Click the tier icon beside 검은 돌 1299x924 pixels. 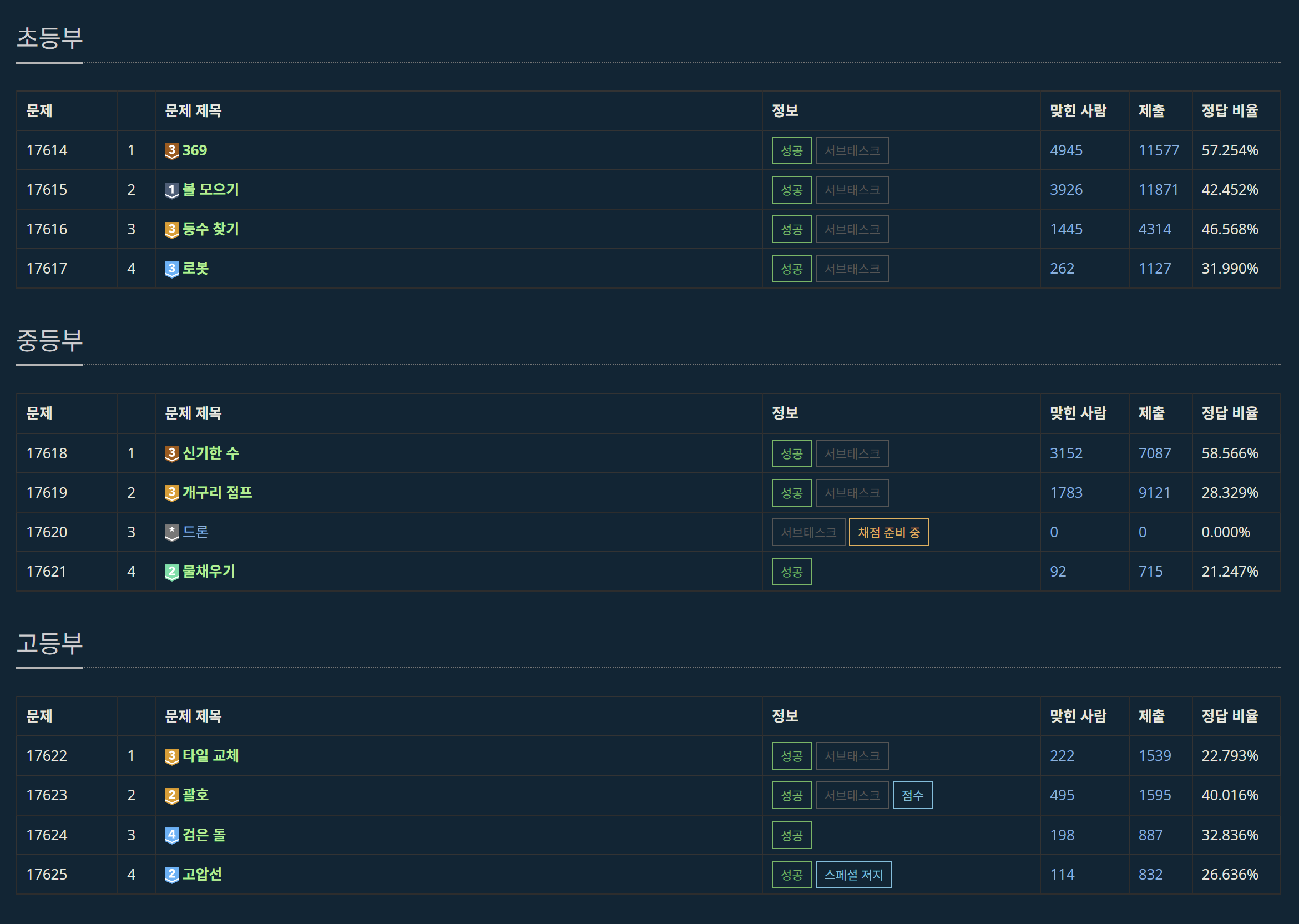172,835
